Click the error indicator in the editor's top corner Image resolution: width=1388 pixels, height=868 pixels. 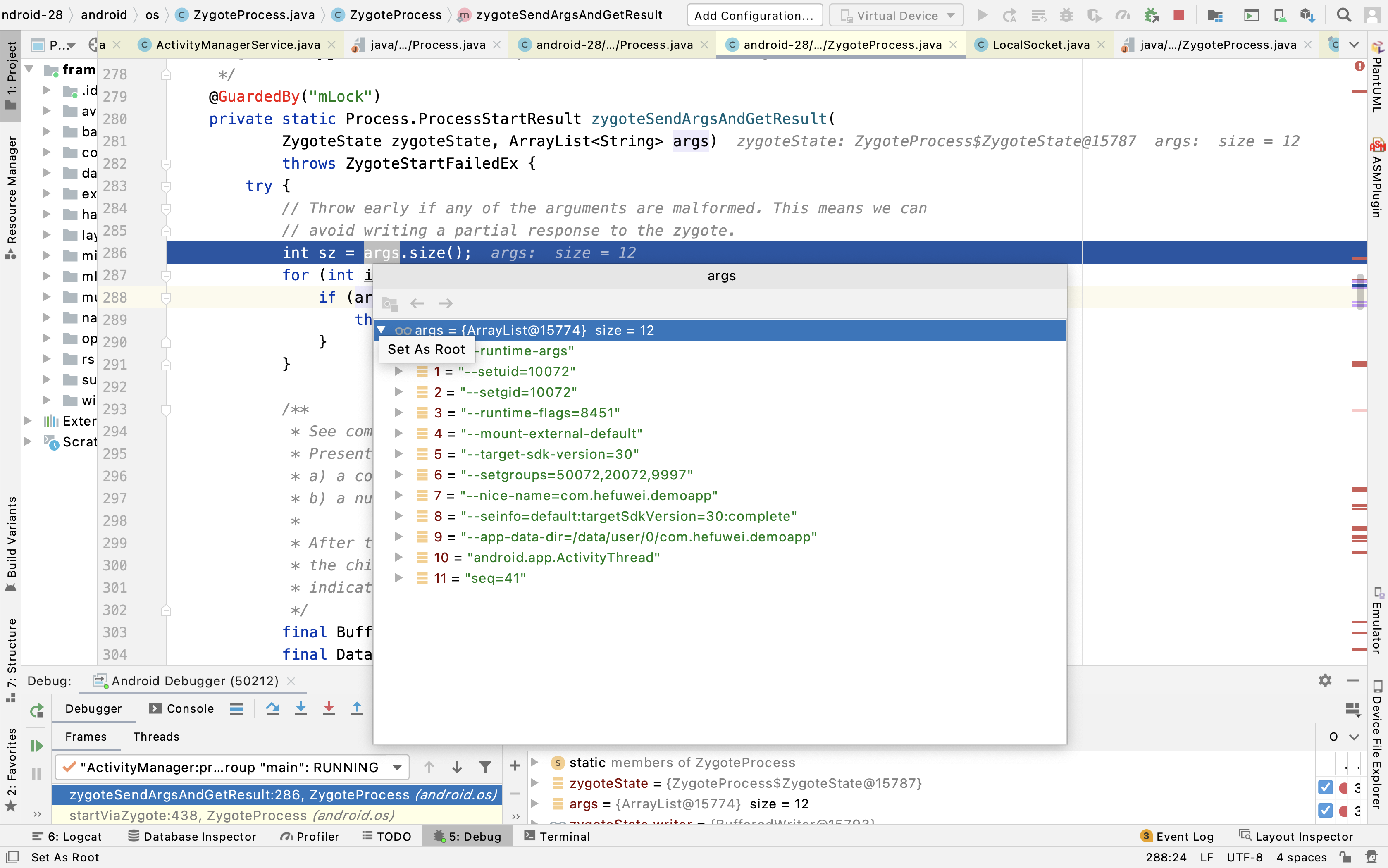click(1359, 66)
